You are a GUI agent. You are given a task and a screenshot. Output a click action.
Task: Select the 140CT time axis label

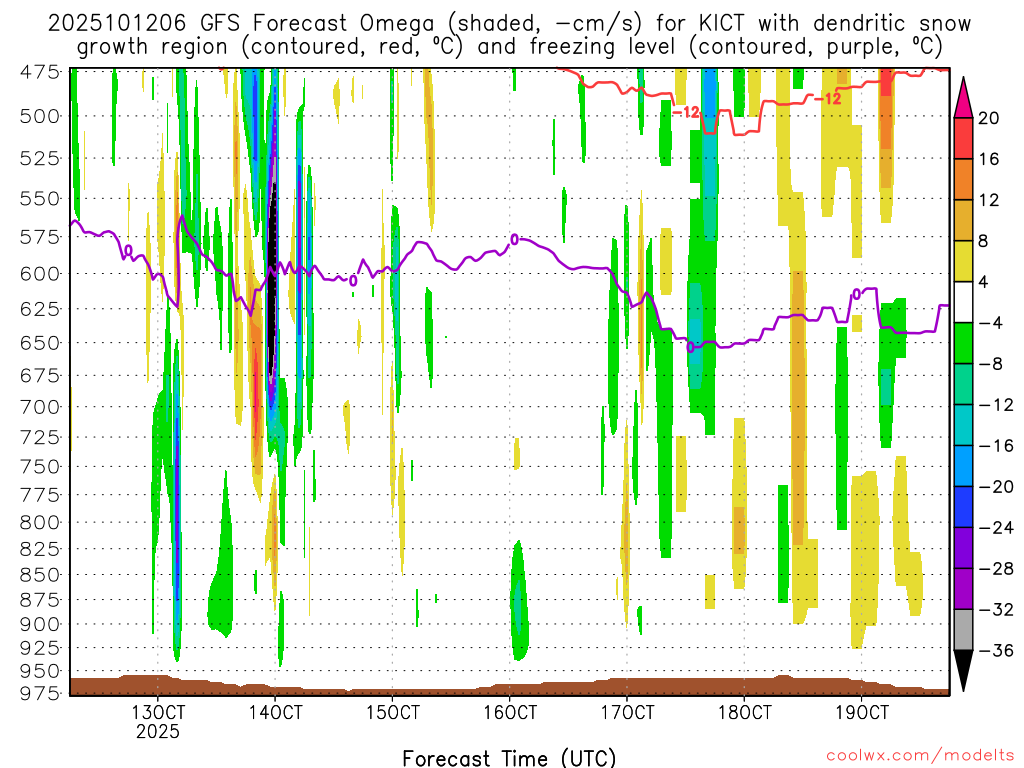tap(275, 711)
